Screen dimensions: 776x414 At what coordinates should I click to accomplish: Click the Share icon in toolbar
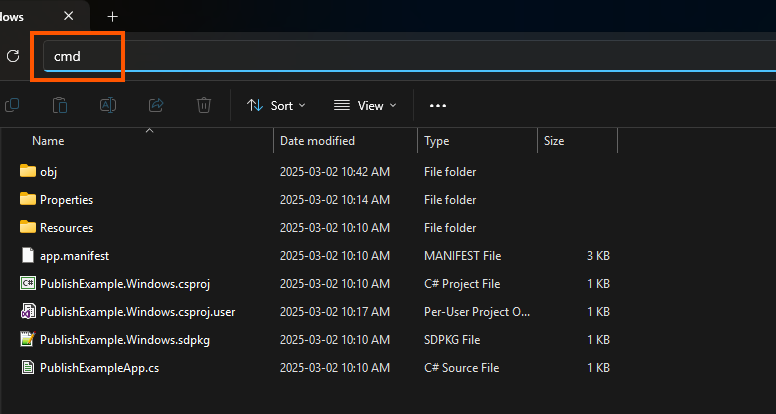click(x=156, y=105)
